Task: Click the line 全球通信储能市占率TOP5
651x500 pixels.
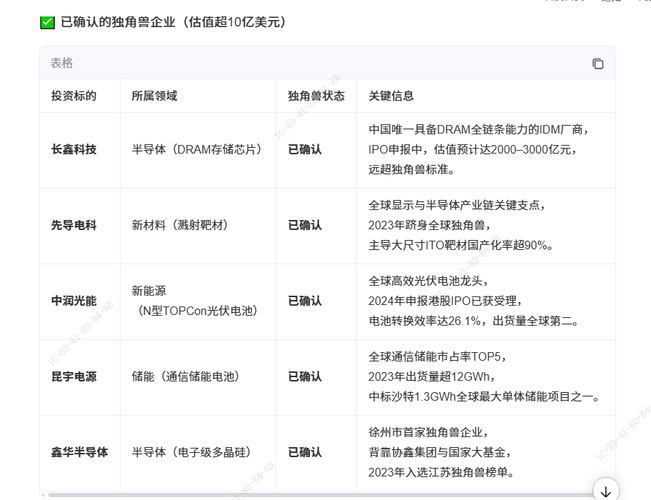Action: click(435, 357)
